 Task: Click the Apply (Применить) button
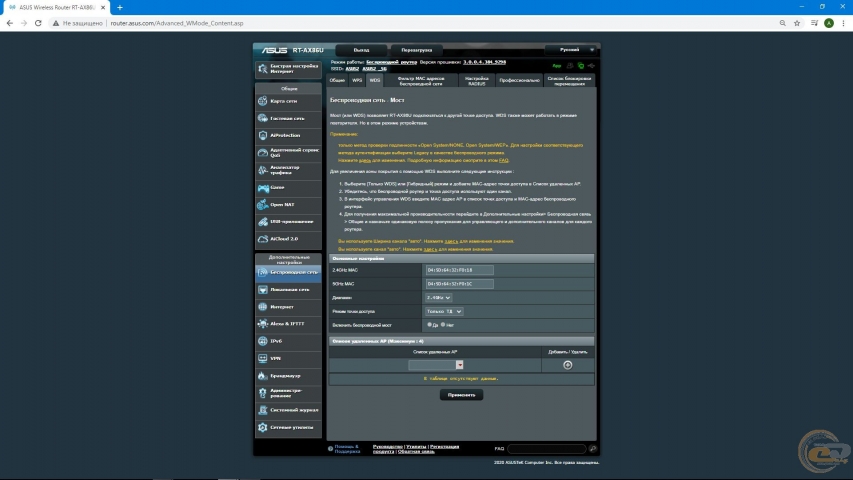coord(461,395)
